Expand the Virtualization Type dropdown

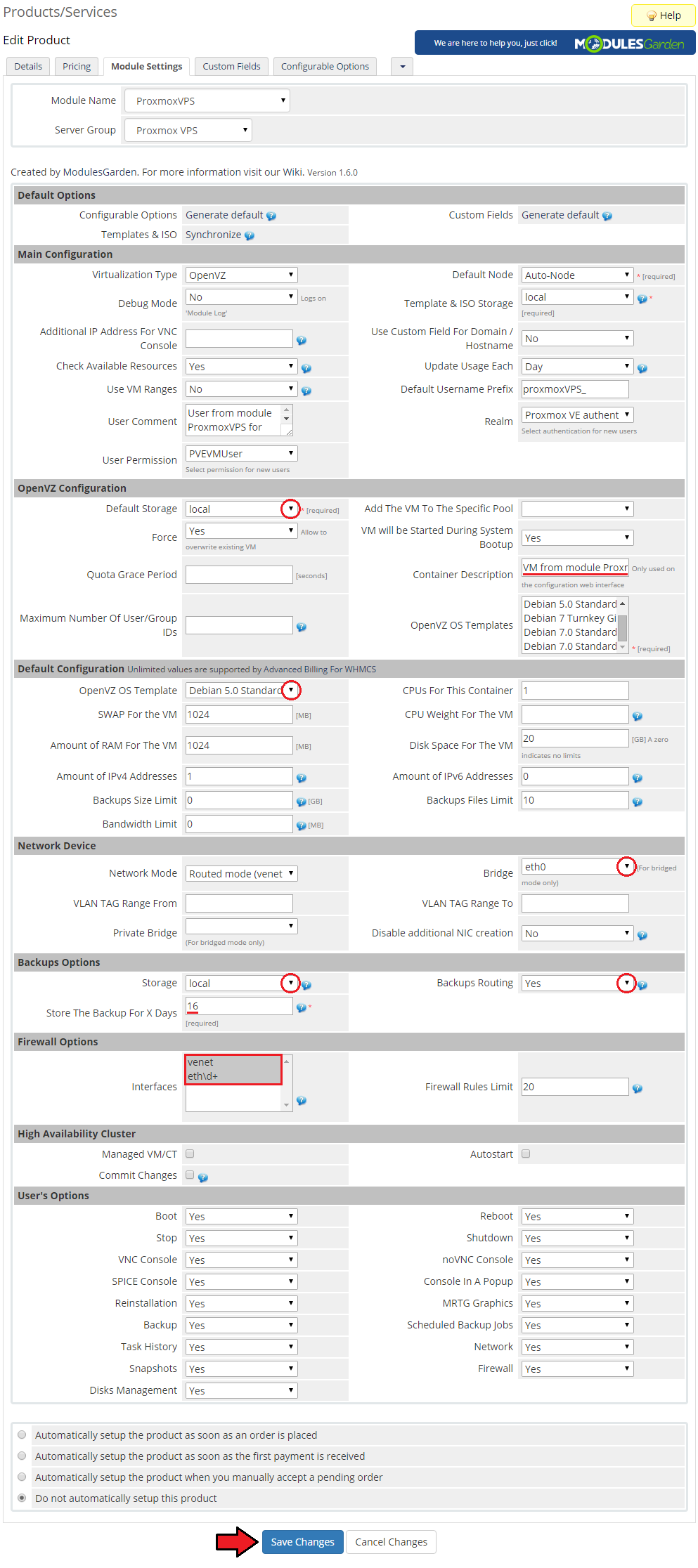click(241, 275)
